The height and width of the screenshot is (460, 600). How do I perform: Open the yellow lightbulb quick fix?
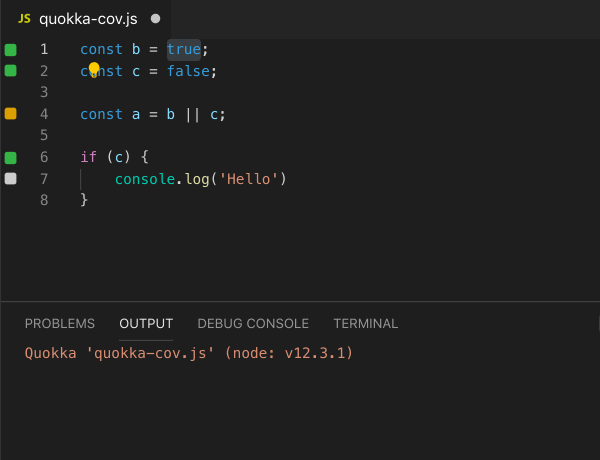[94, 70]
